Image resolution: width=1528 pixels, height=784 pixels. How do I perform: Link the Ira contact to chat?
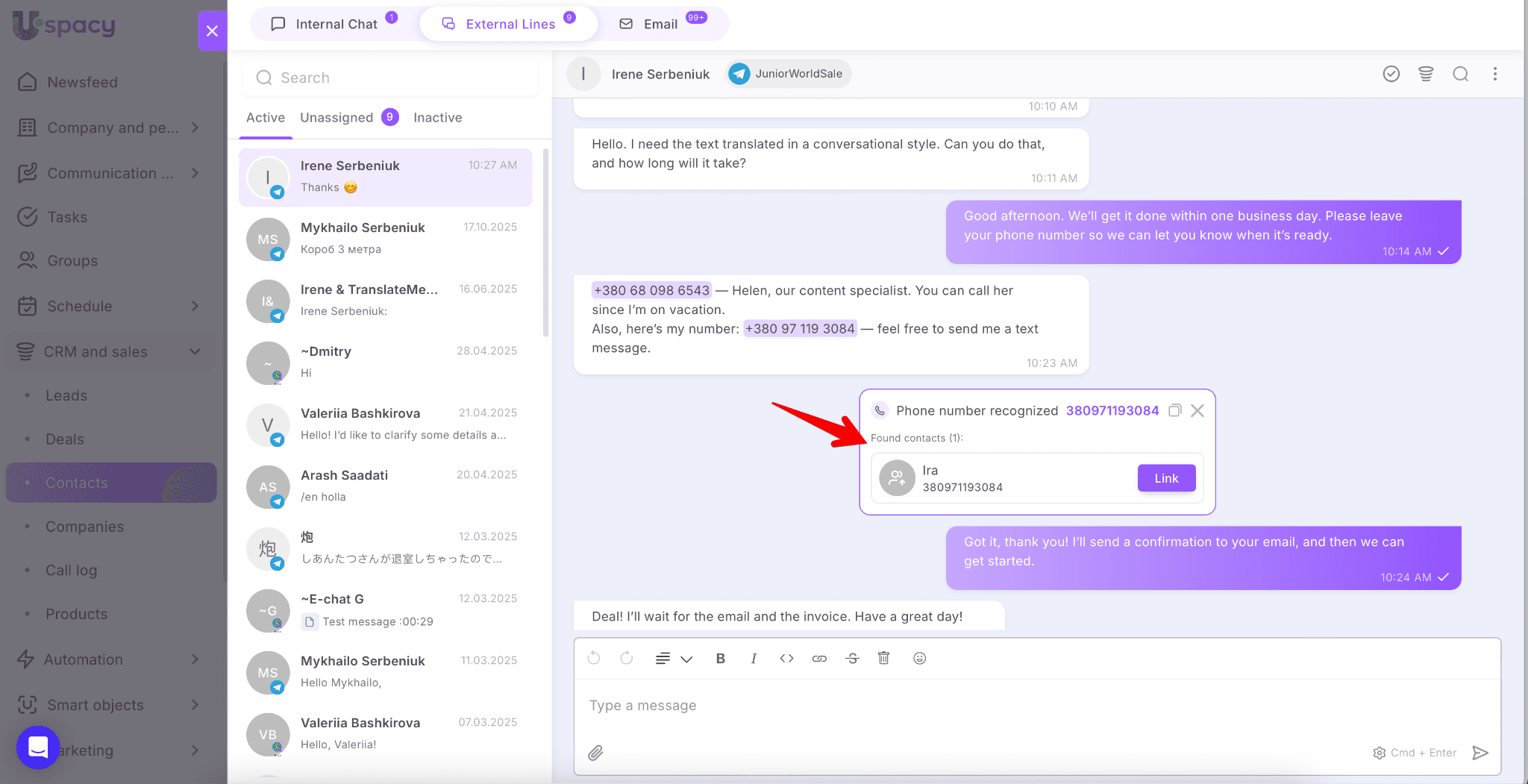1166,478
